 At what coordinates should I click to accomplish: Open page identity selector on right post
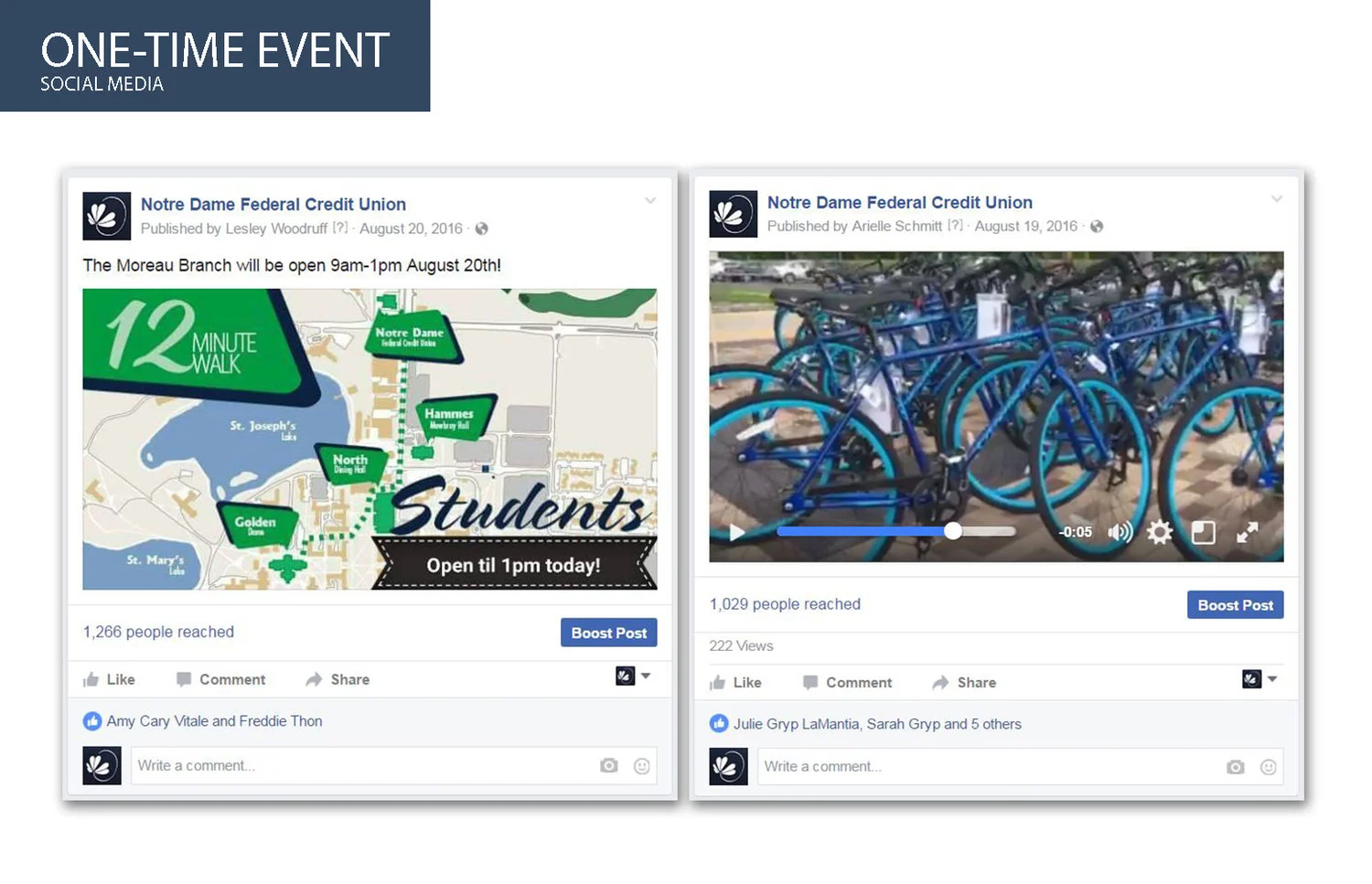click(x=1259, y=679)
